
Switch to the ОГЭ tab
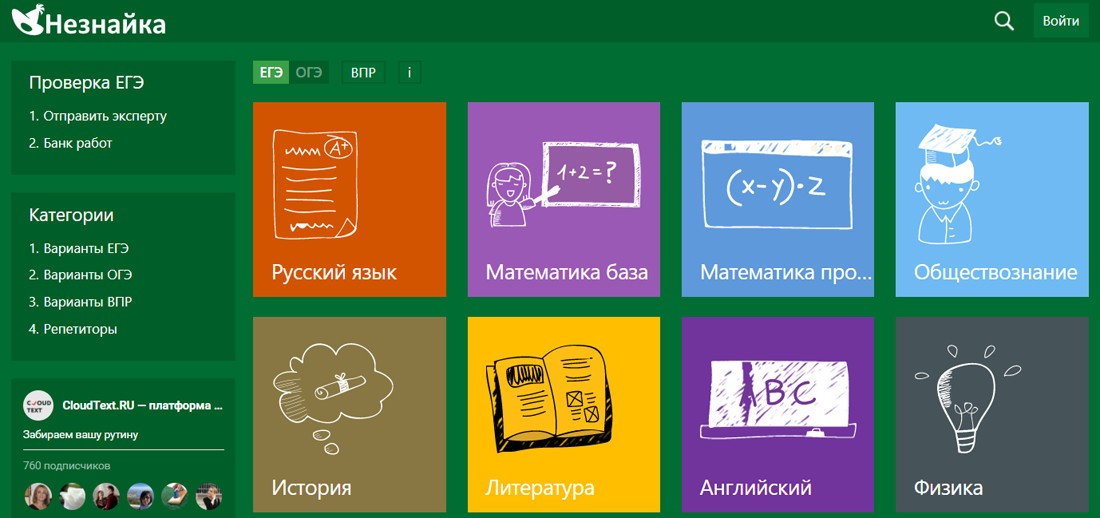tap(309, 73)
